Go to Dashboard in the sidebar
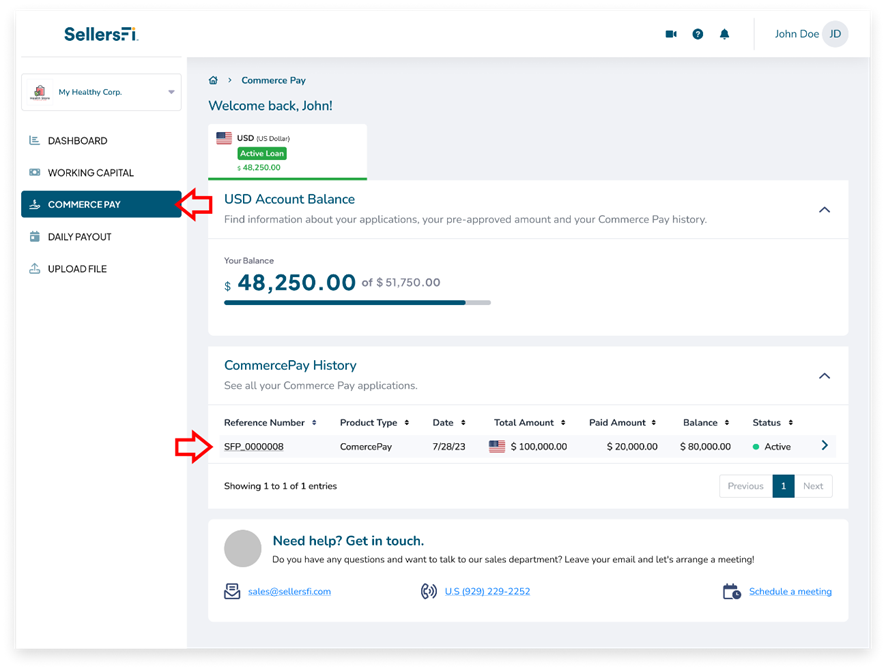The image size is (886, 670). click(77, 141)
